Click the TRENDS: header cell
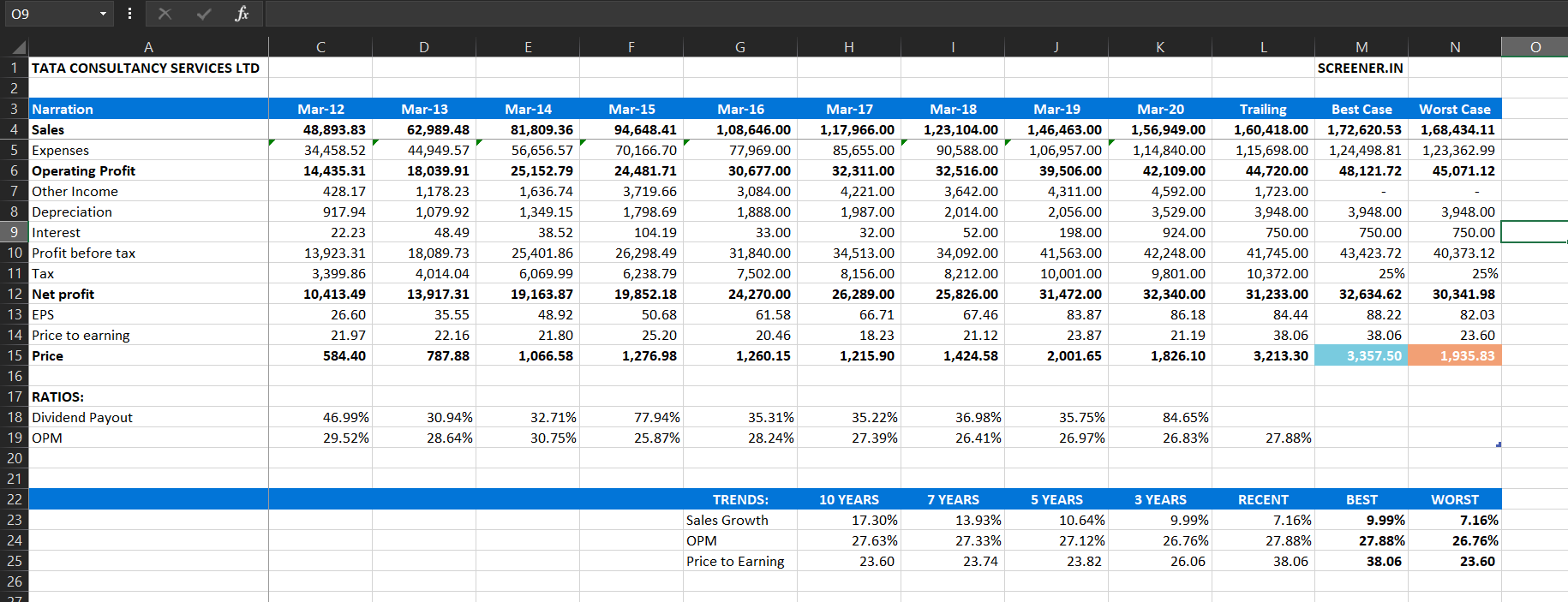Screen dimensions: 1568x602 point(740,499)
